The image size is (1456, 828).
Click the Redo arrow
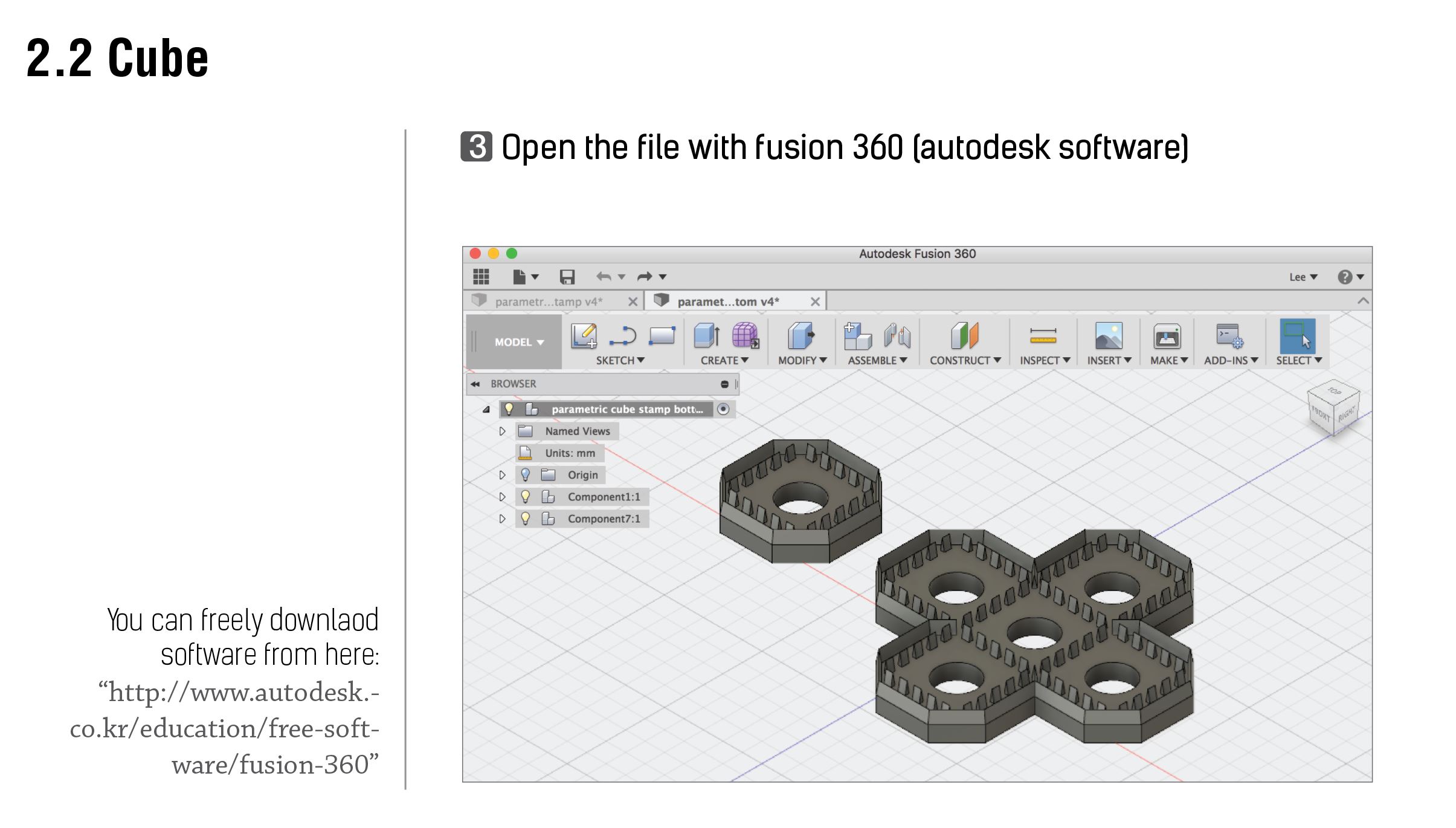coord(645,277)
